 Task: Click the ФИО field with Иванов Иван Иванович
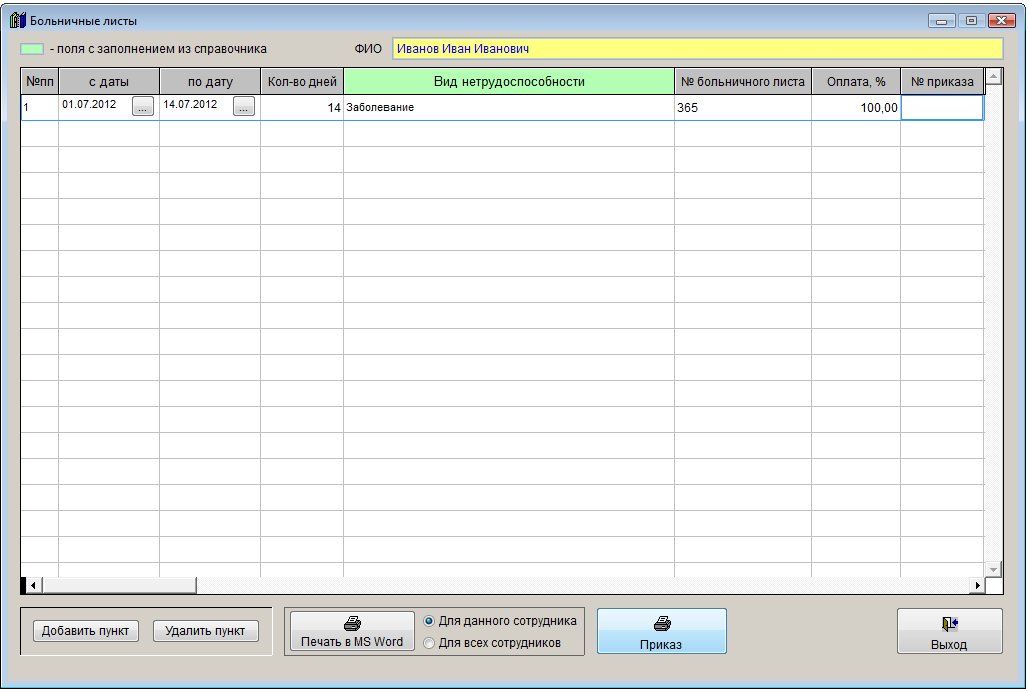[698, 49]
